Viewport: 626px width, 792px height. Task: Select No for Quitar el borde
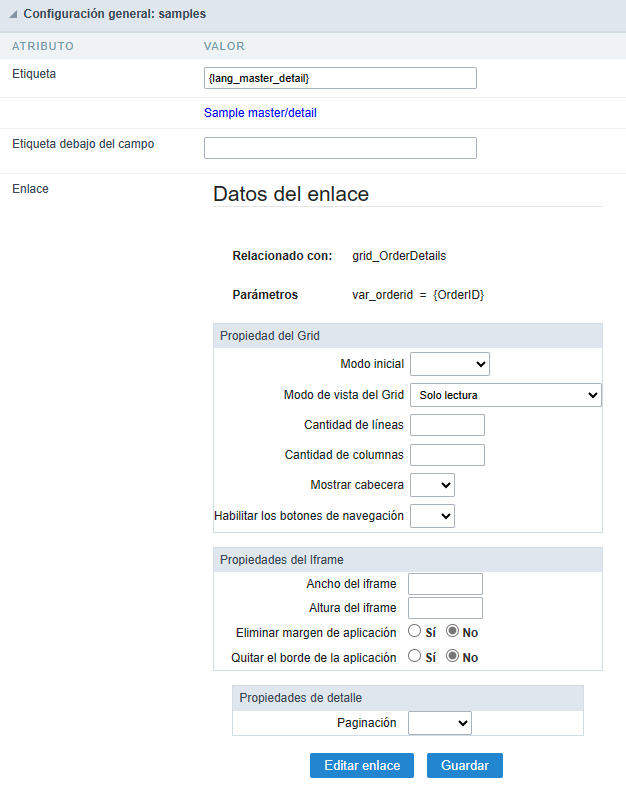coord(452,657)
